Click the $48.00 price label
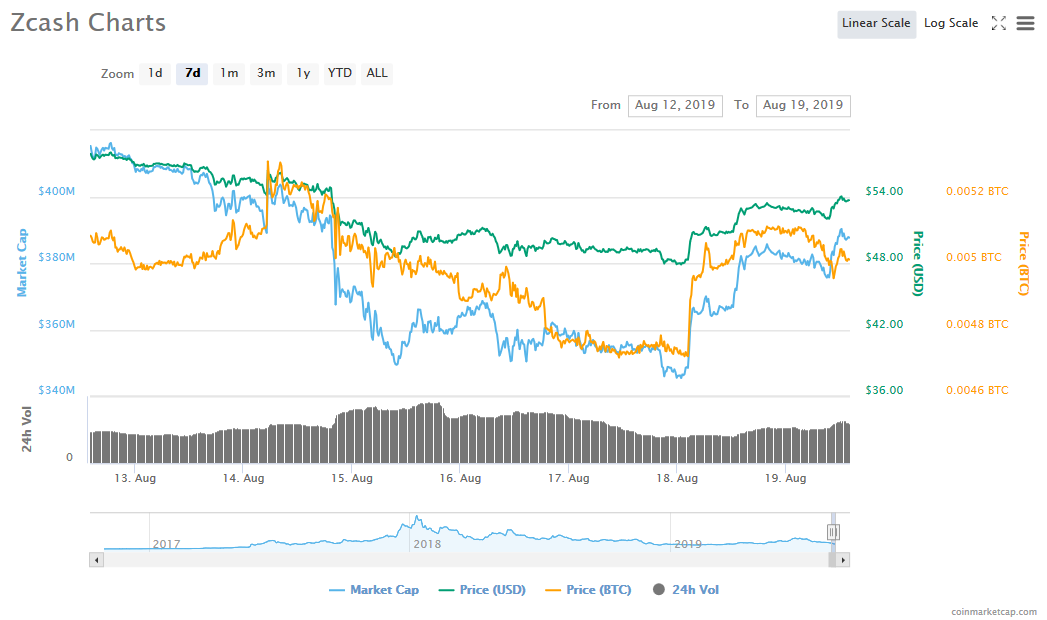 click(884, 258)
